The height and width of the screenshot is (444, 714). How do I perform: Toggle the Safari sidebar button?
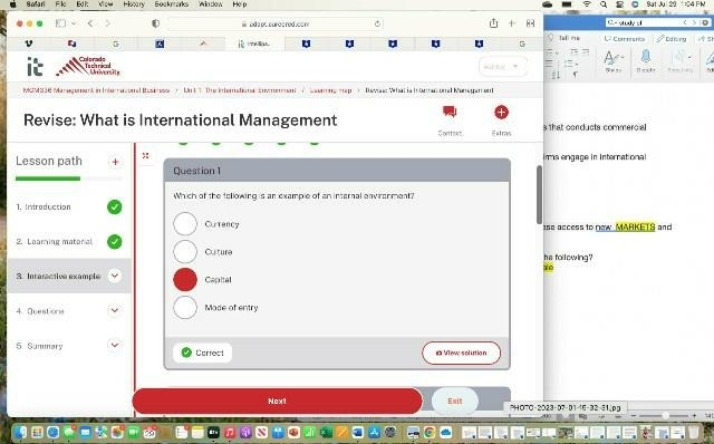coord(61,23)
